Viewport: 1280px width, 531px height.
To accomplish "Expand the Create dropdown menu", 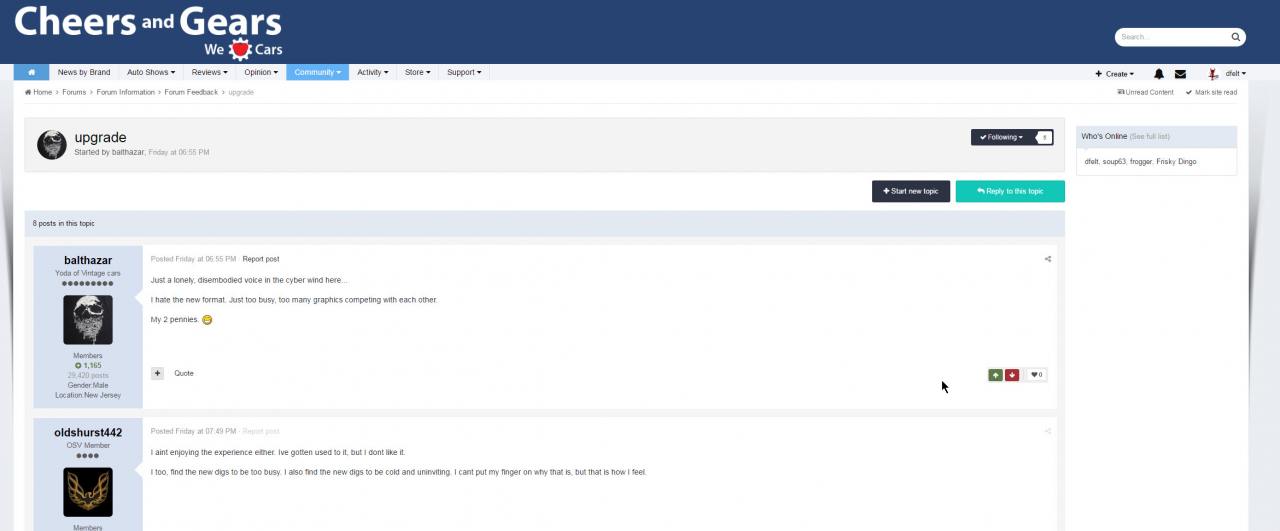I will point(1114,74).
